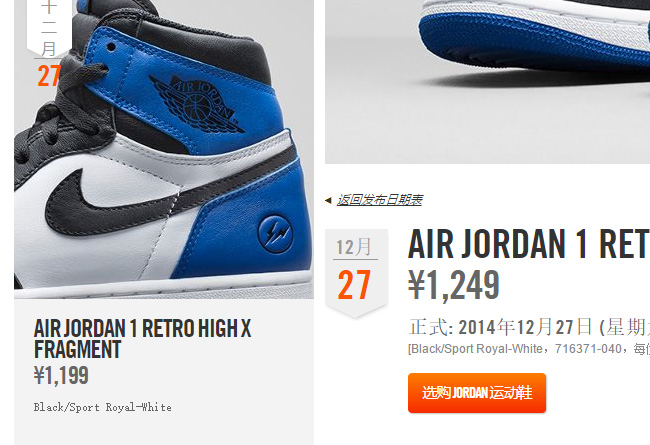
Task: Click the blue outsole shoe image at top right
Action: [x=488, y=82]
